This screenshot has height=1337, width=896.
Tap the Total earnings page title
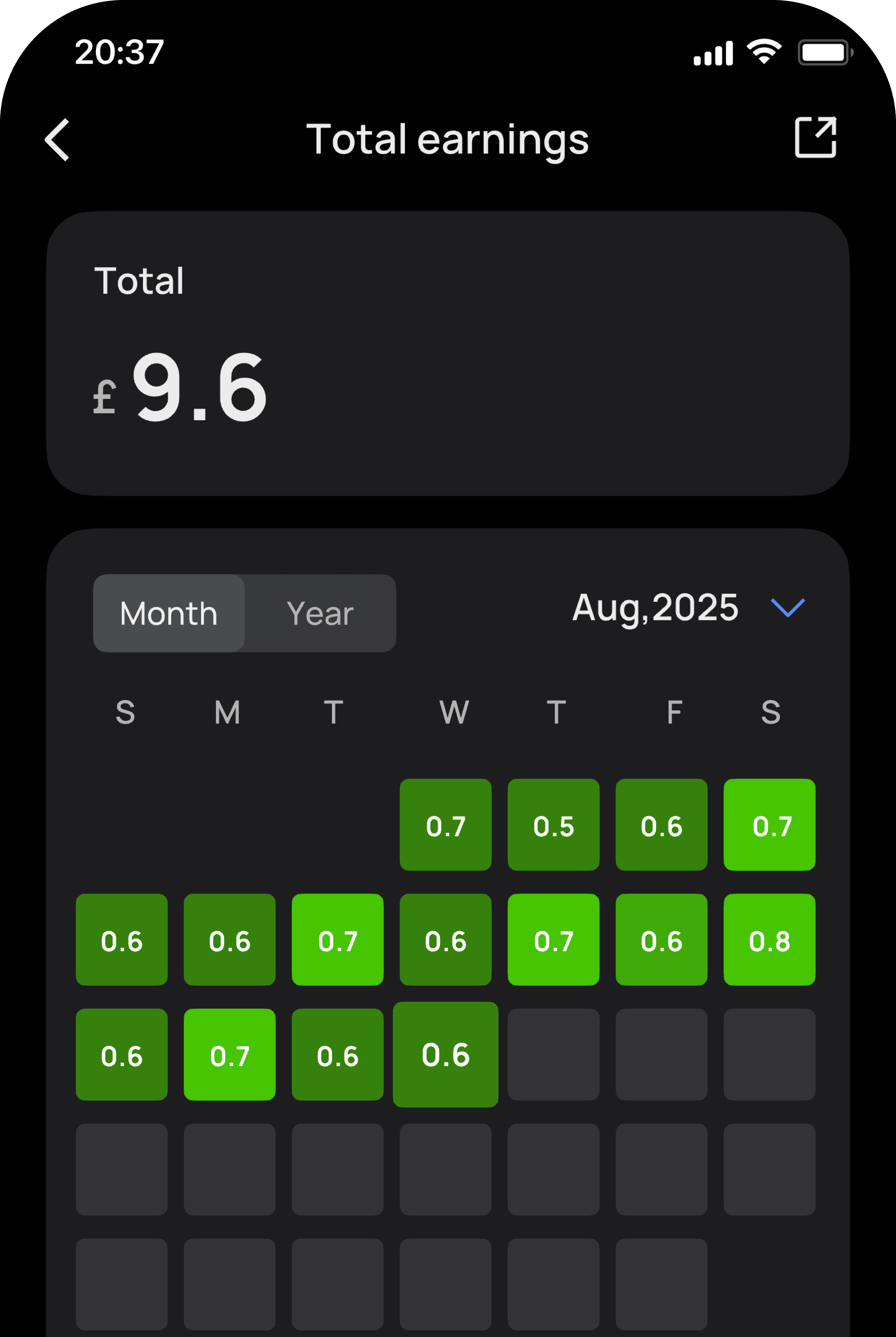click(x=447, y=139)
